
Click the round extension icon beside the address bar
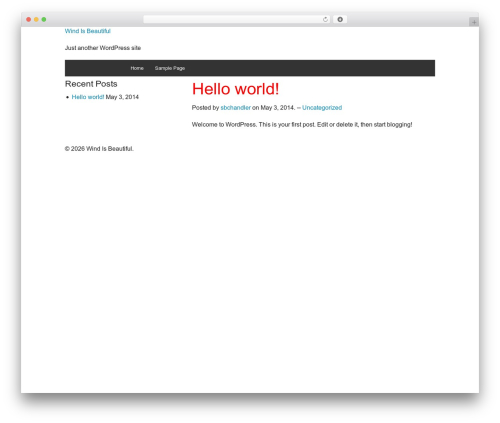(x=340, y=20)
